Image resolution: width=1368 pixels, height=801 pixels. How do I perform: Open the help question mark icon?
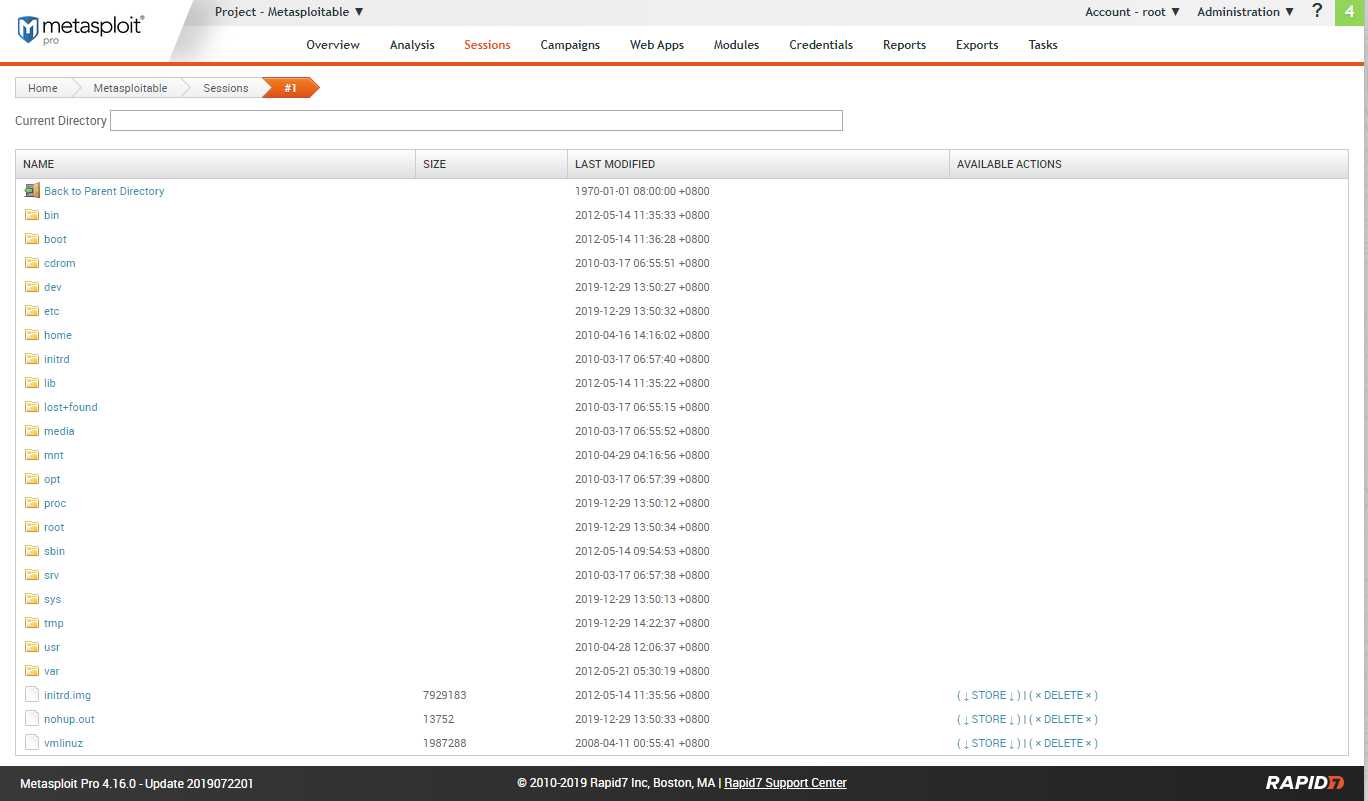click(1317, 11)
